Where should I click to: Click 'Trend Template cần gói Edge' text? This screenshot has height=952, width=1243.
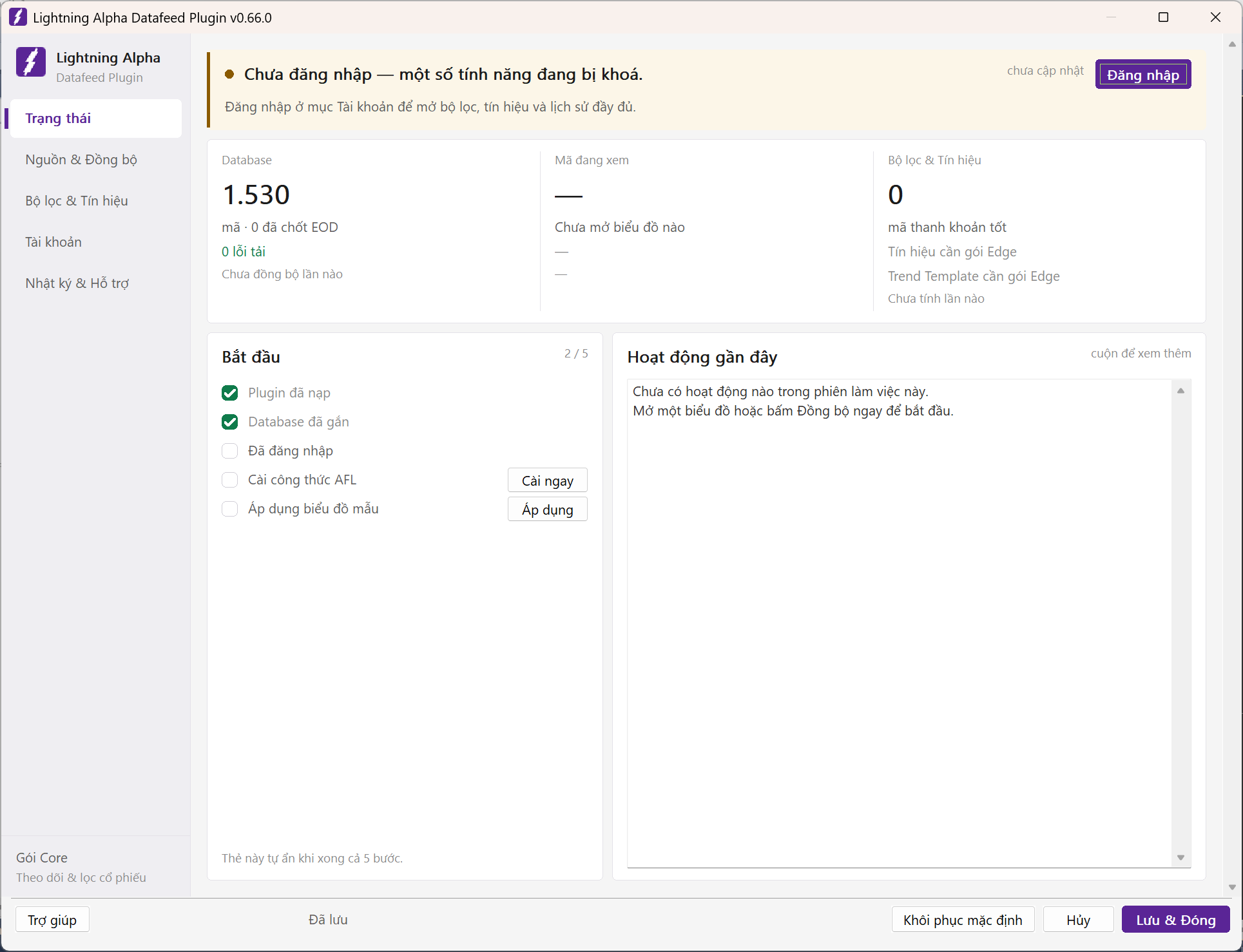974,276
